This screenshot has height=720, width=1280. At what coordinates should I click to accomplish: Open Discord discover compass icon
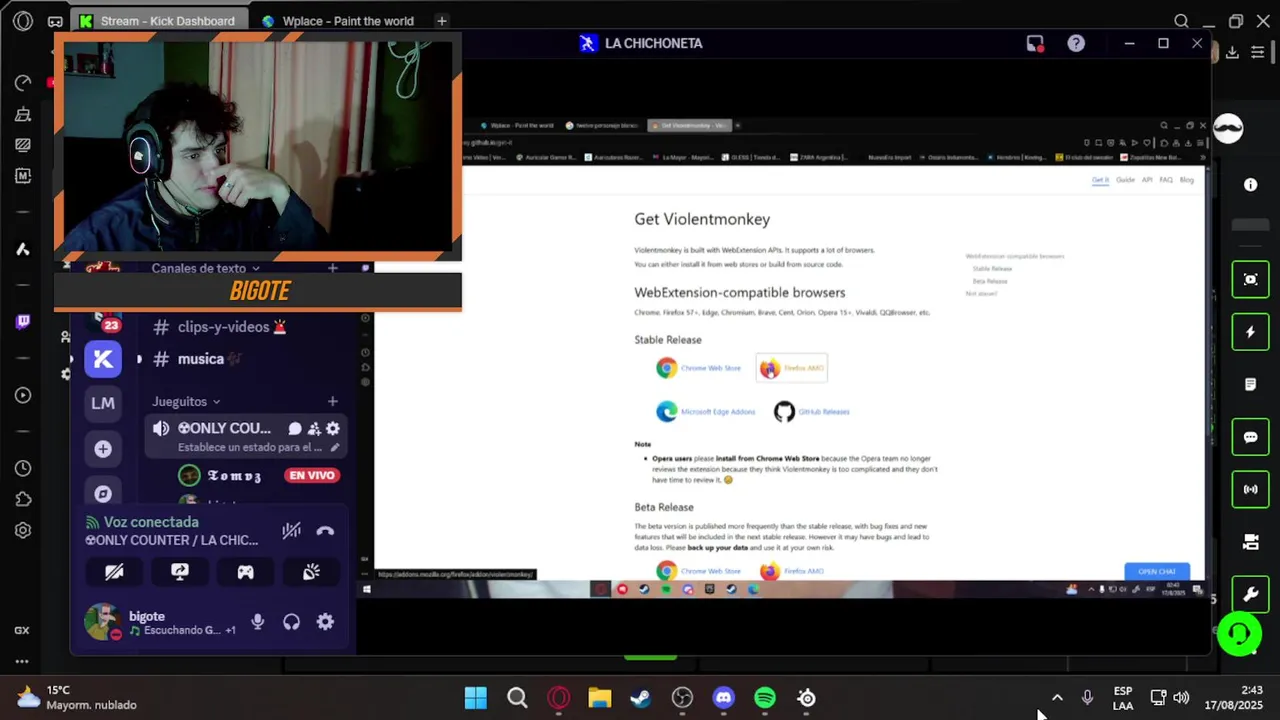[x=103, y=493]
